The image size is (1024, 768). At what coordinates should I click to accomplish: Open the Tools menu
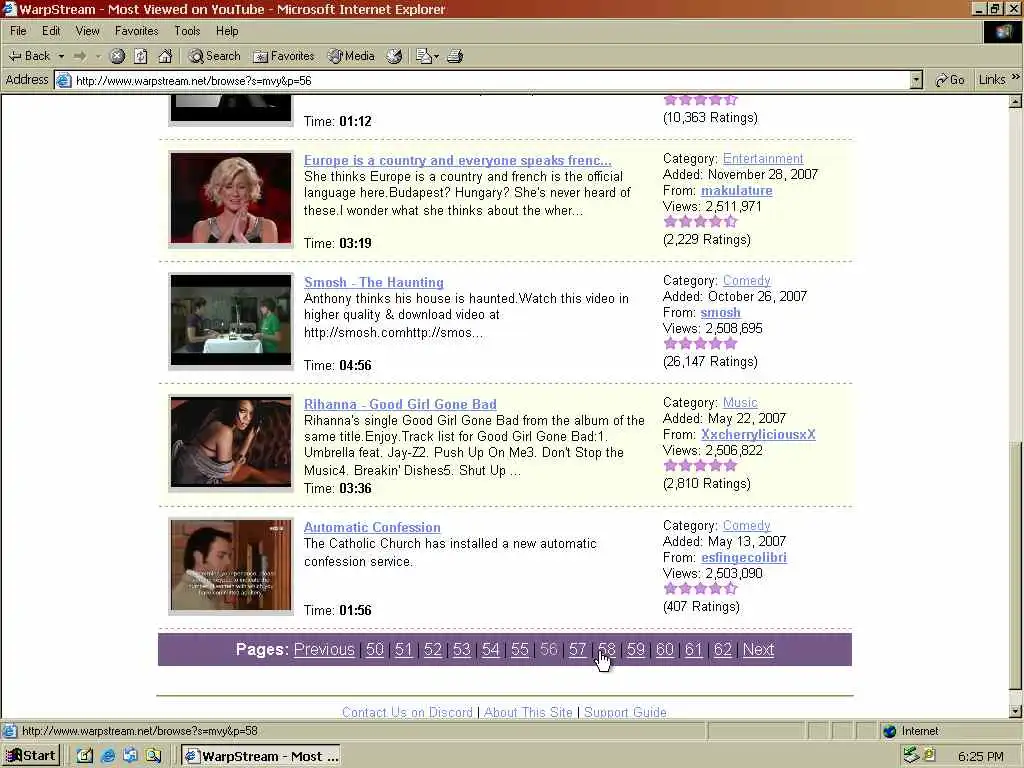coord(187,31)
